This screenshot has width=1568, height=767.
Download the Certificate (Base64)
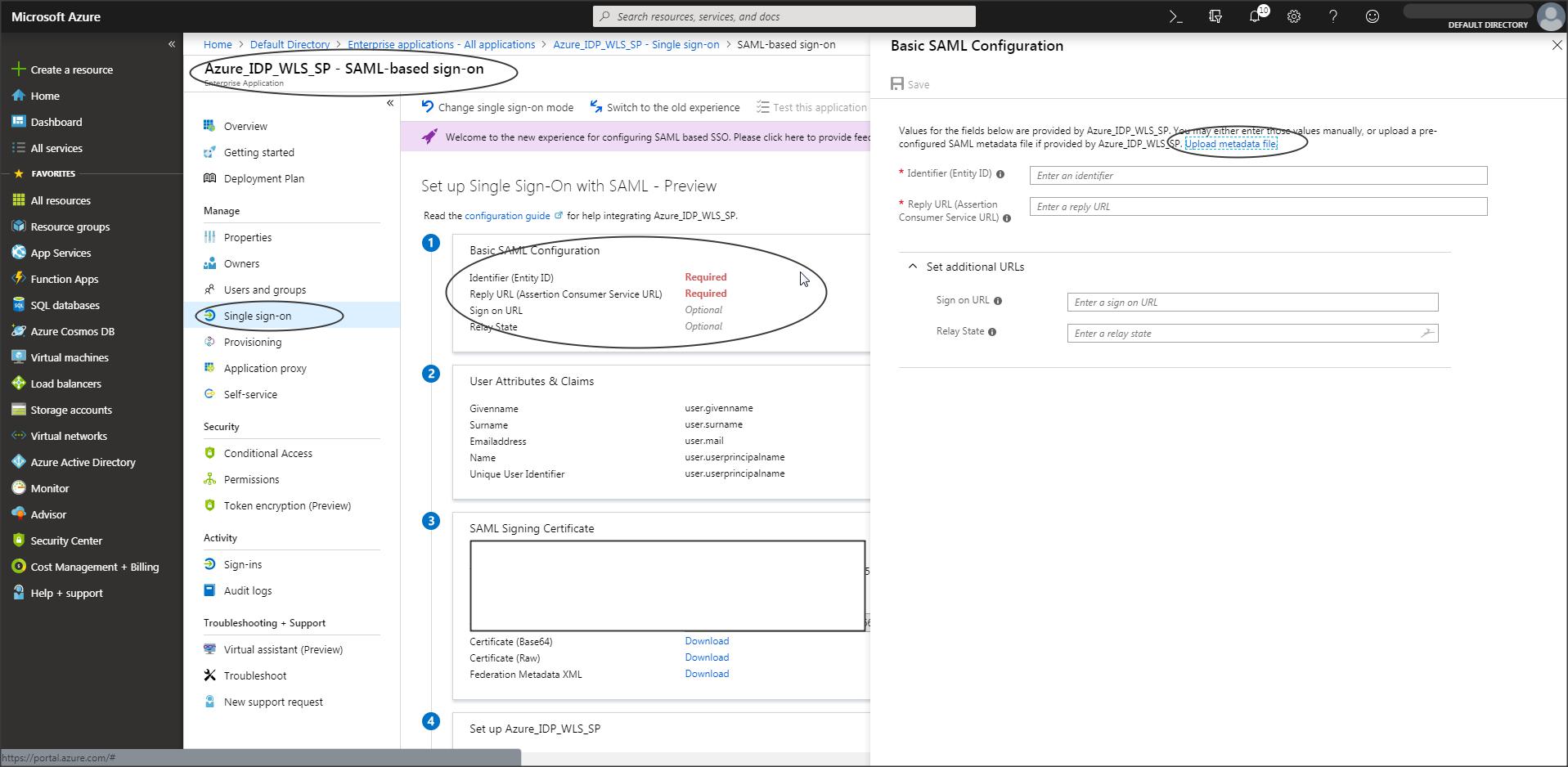click(707, 641)
